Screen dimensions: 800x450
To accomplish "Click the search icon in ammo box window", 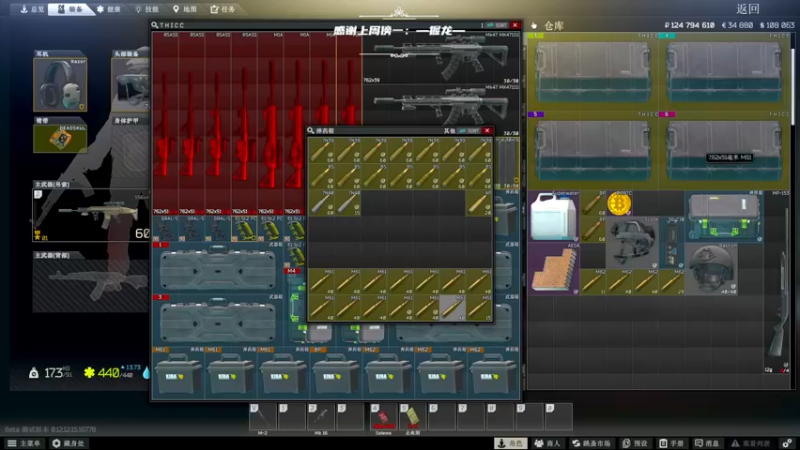I will pyautogui.click(x=311, y=131).
